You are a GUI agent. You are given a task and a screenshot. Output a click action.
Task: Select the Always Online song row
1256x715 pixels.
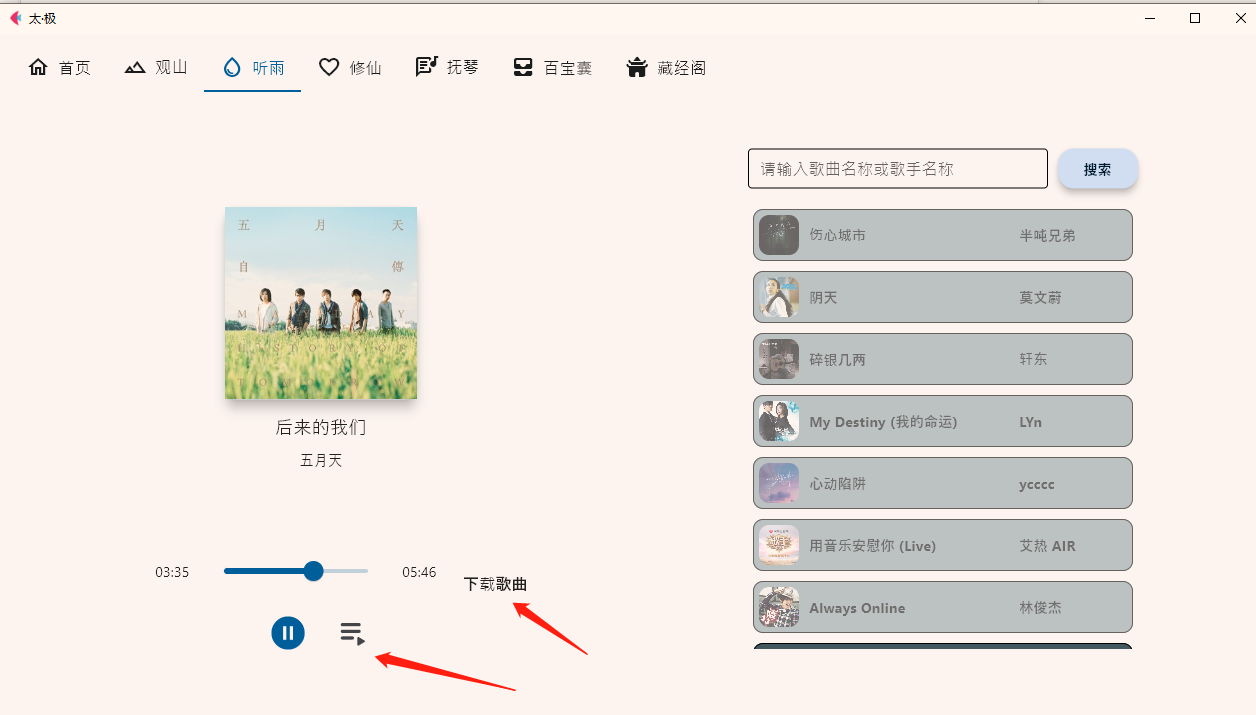click(x=943, y=607)
